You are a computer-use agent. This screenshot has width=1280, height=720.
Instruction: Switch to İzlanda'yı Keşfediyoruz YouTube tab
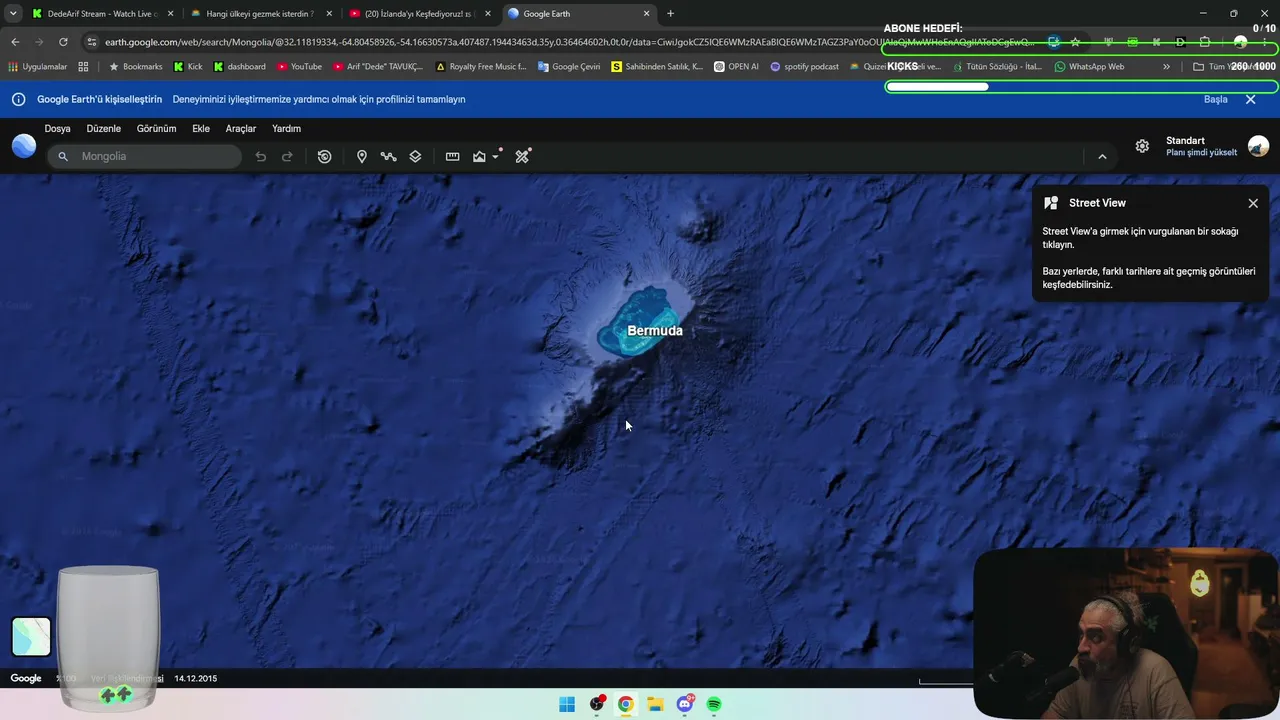pyautogui.click(x=420, y=14)
